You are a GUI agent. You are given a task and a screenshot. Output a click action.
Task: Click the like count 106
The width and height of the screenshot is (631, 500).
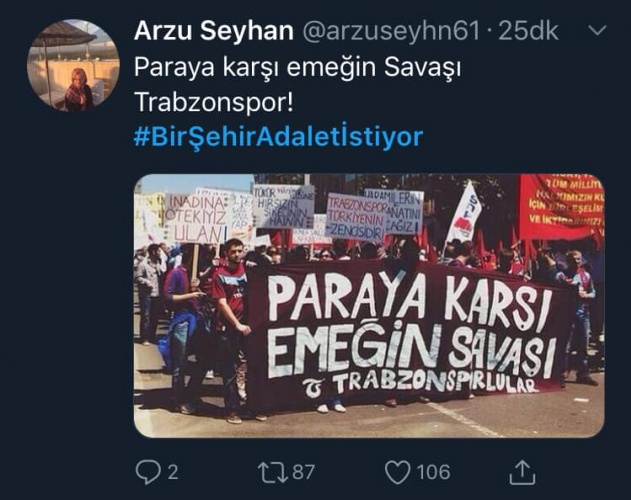click(x=433, y=472)
